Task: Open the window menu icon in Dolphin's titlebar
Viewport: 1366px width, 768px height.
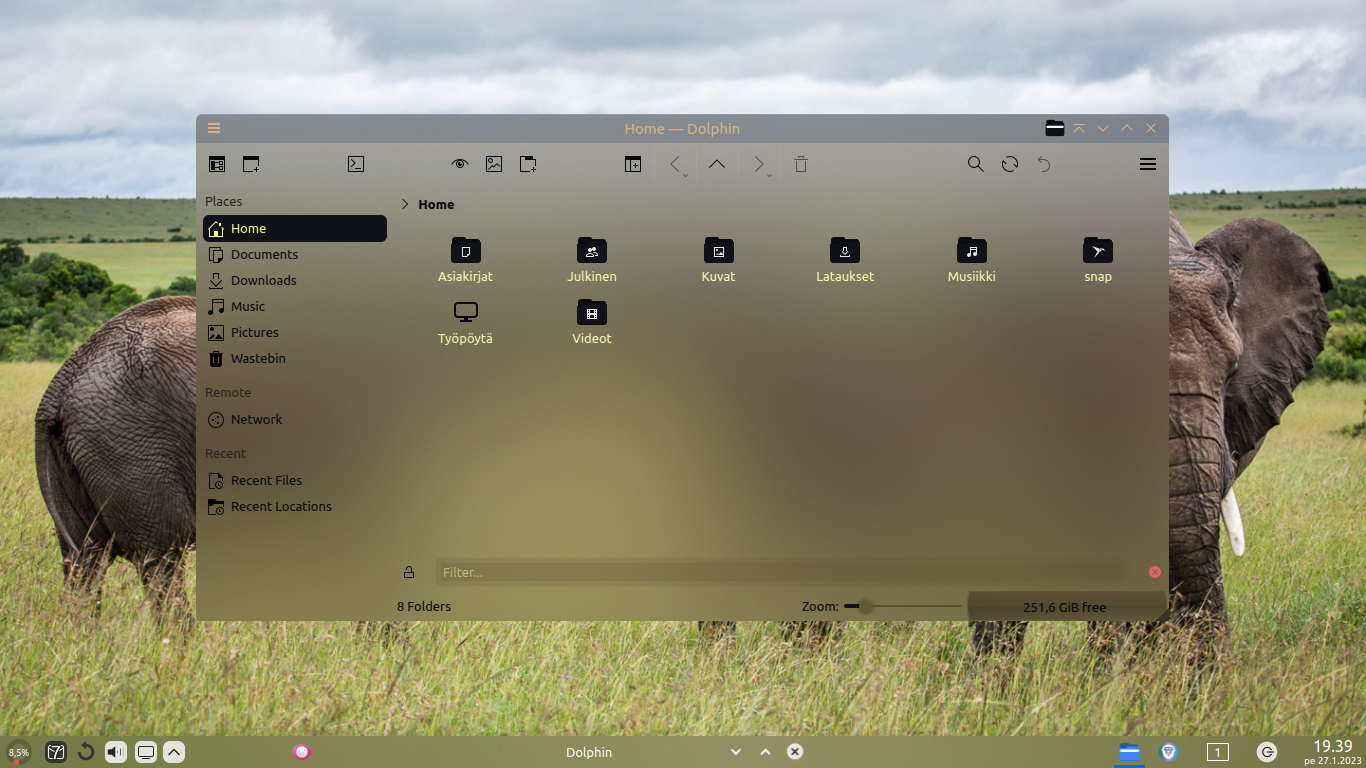Action: [214, 128]
